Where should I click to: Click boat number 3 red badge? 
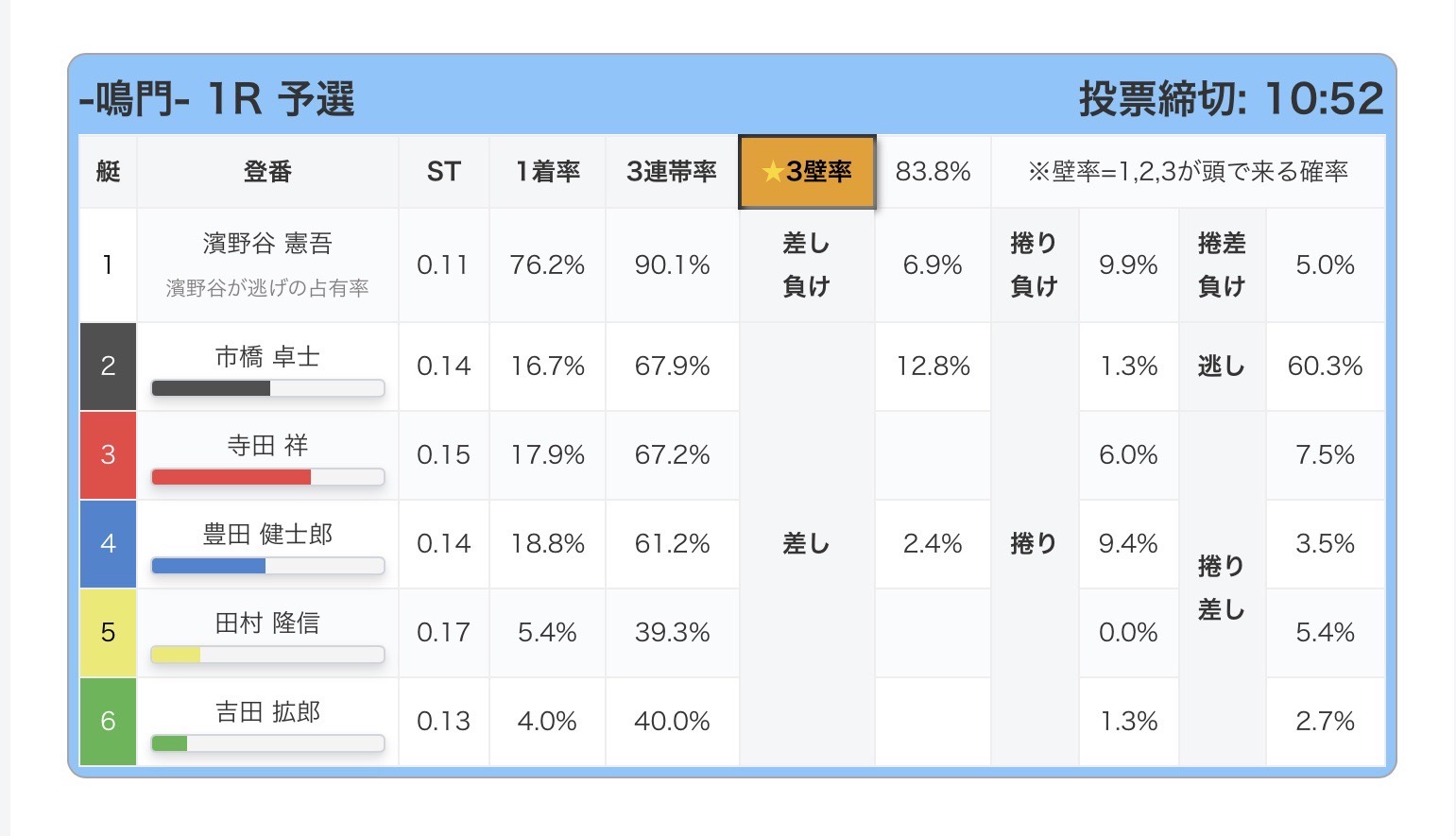point(108,455)
